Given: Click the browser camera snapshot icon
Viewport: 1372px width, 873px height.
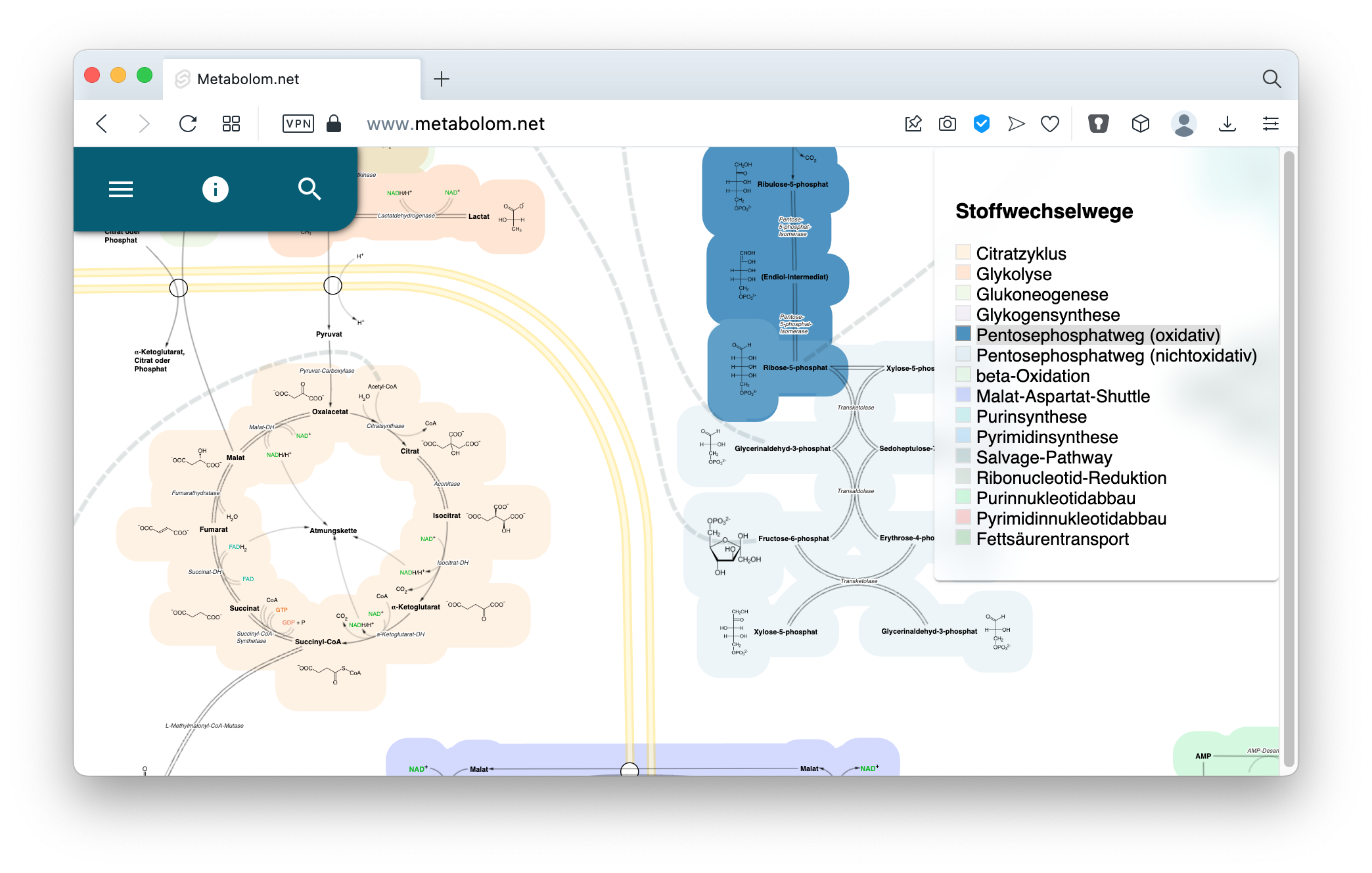Looking at the screenshot, I should point(947,124).
